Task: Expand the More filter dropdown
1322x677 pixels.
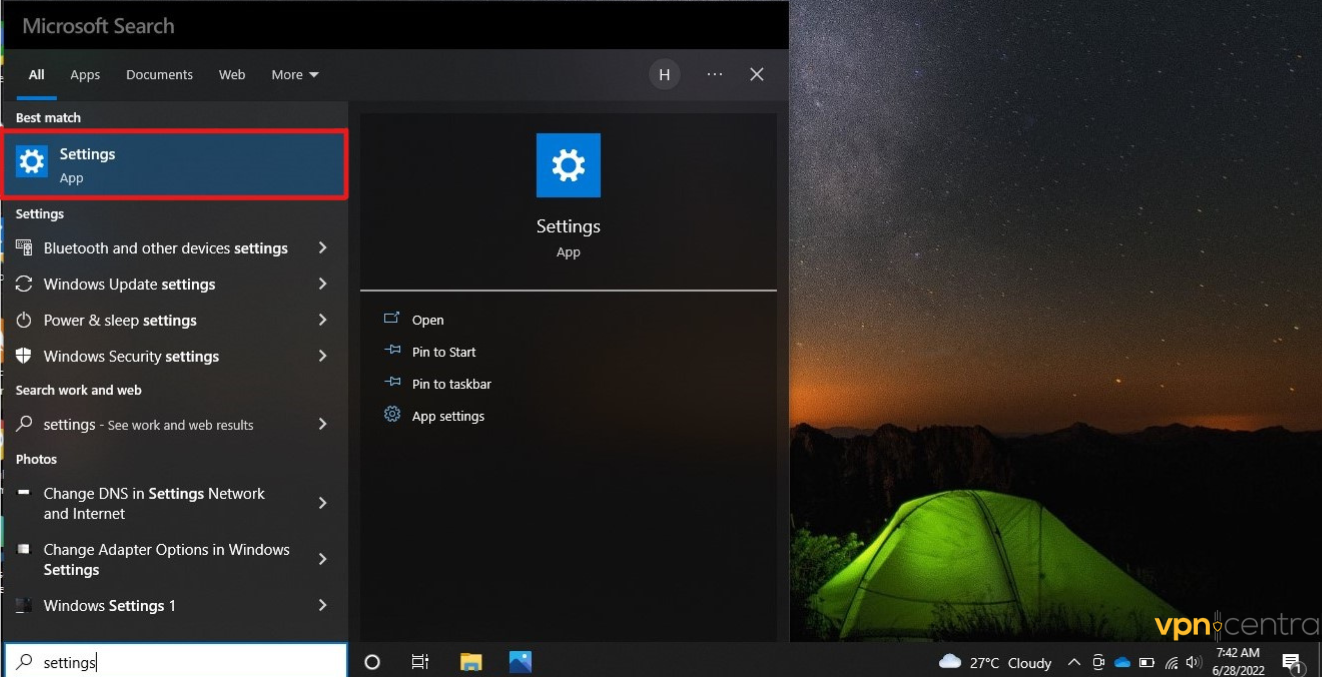Action: pos(294,74)
